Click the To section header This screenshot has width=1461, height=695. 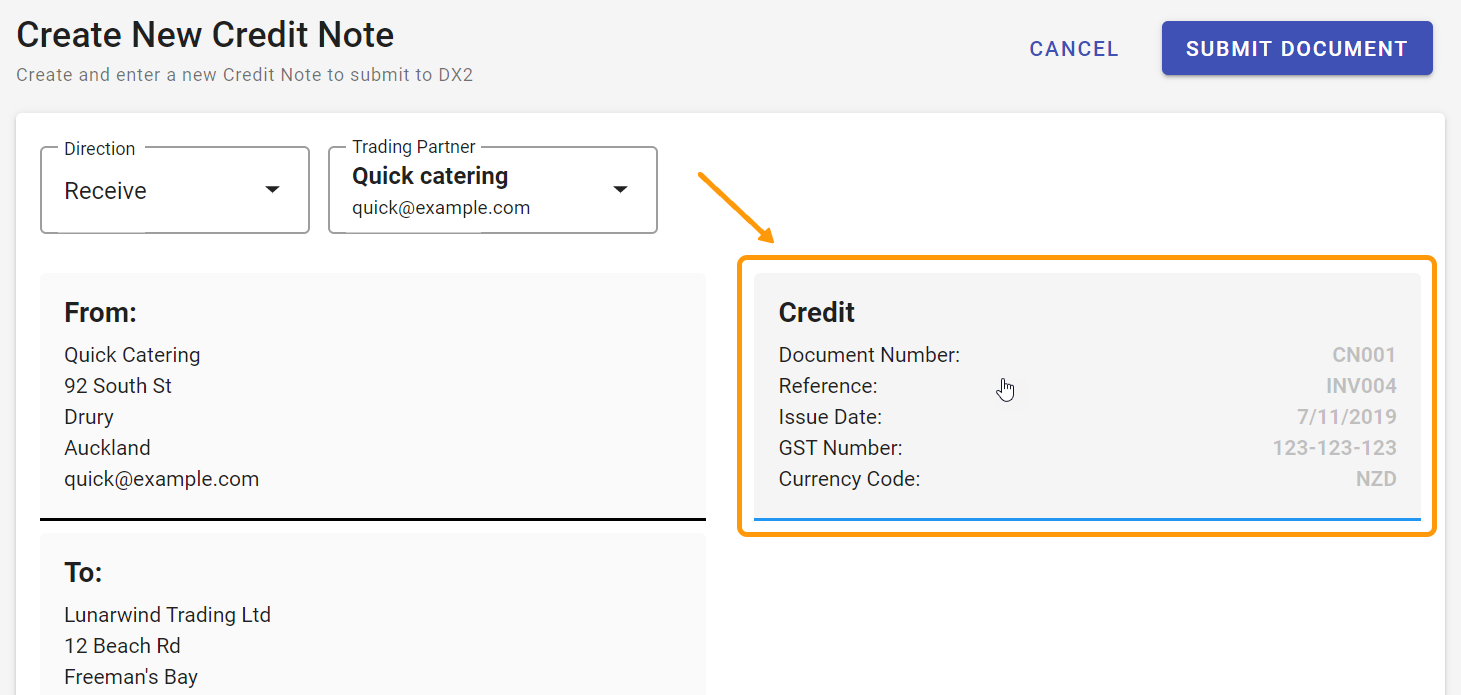[80, 572]
